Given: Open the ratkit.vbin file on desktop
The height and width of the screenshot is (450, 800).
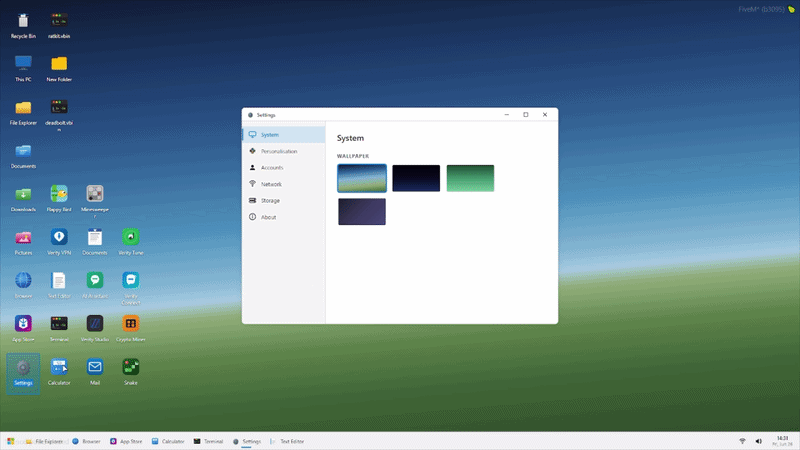Looking at the screenshot, I should point(59,26).
